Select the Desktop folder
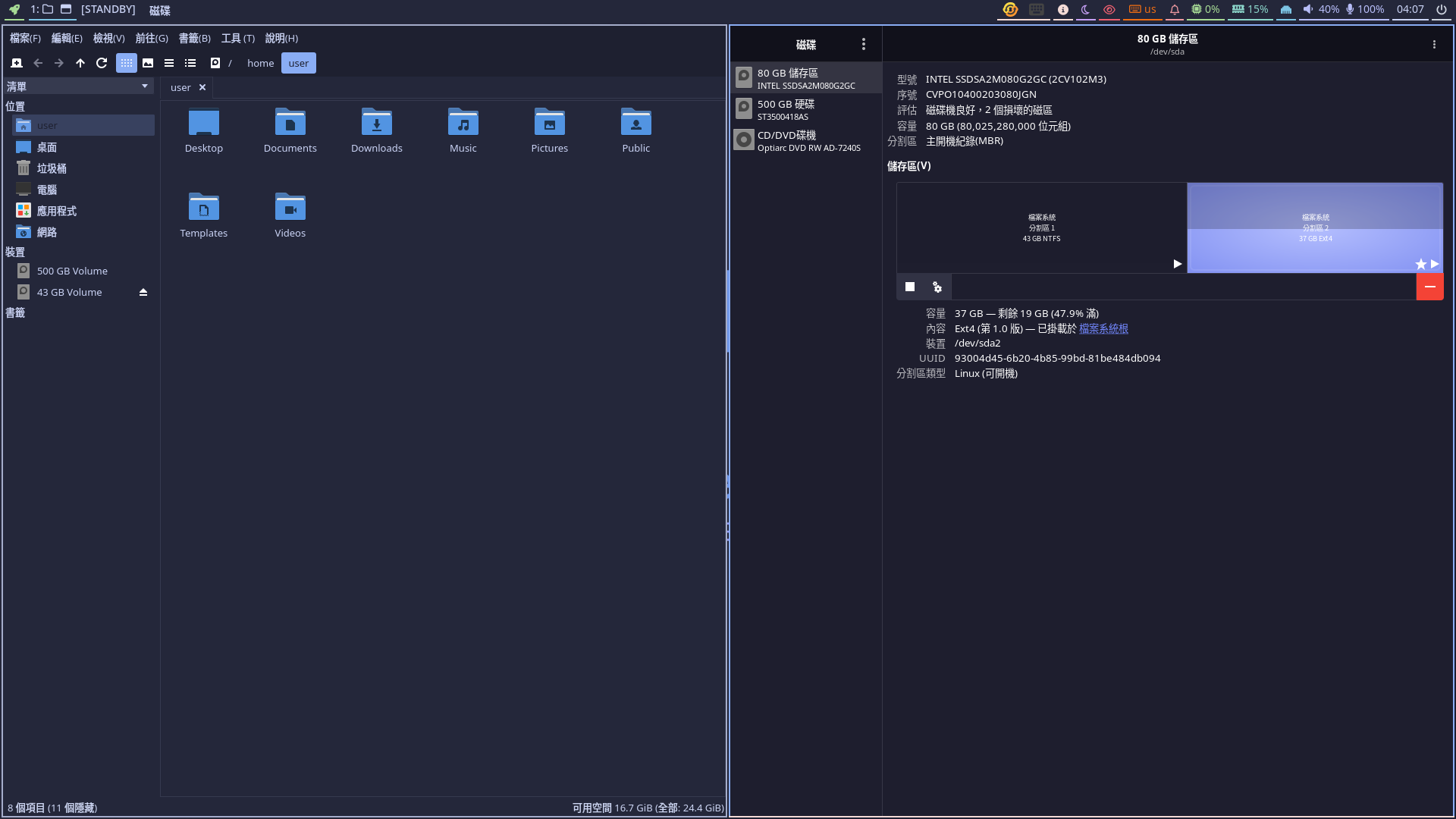The width and height of the screenshot is (1456, 819). click(204, 130)
